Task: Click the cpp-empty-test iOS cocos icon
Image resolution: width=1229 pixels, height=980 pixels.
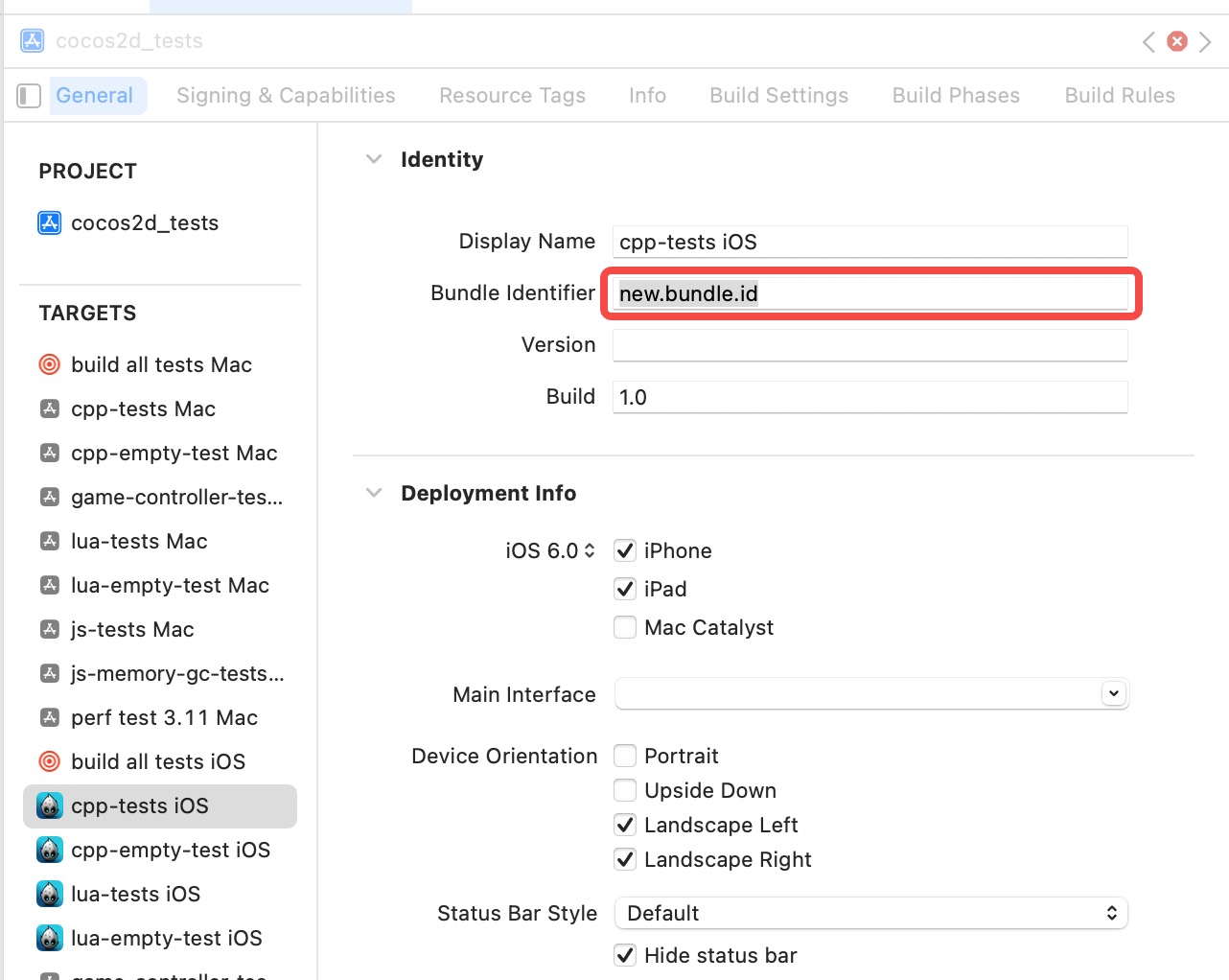Action: coord(50,850)
